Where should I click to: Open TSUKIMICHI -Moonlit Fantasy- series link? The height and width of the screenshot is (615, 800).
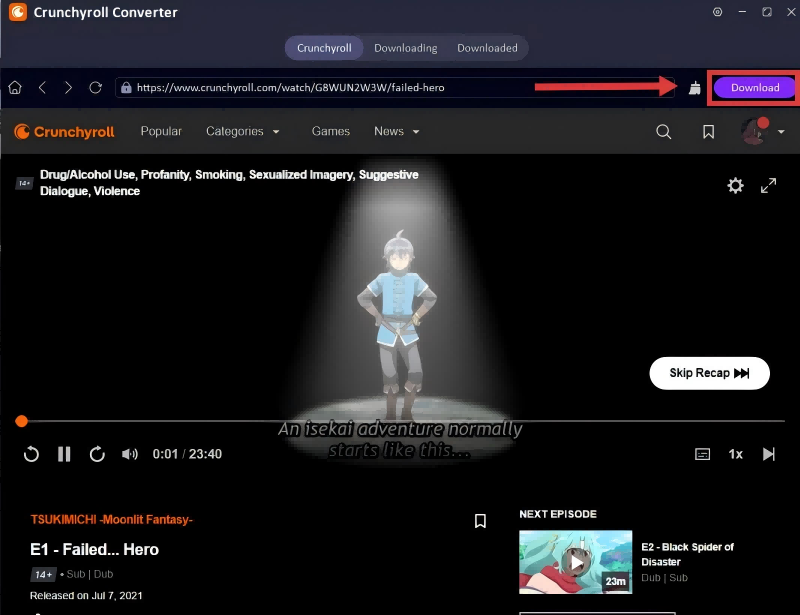pos(111,520)
